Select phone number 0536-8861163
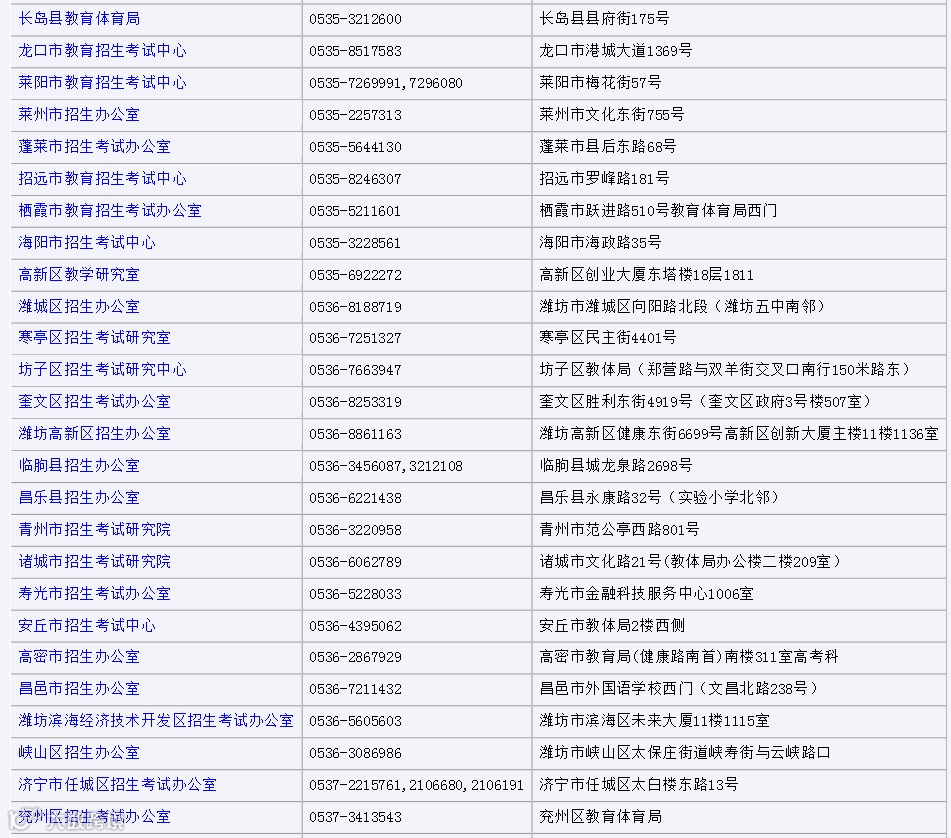The width and height of the screenshot is (951, 838). (355, 434)
